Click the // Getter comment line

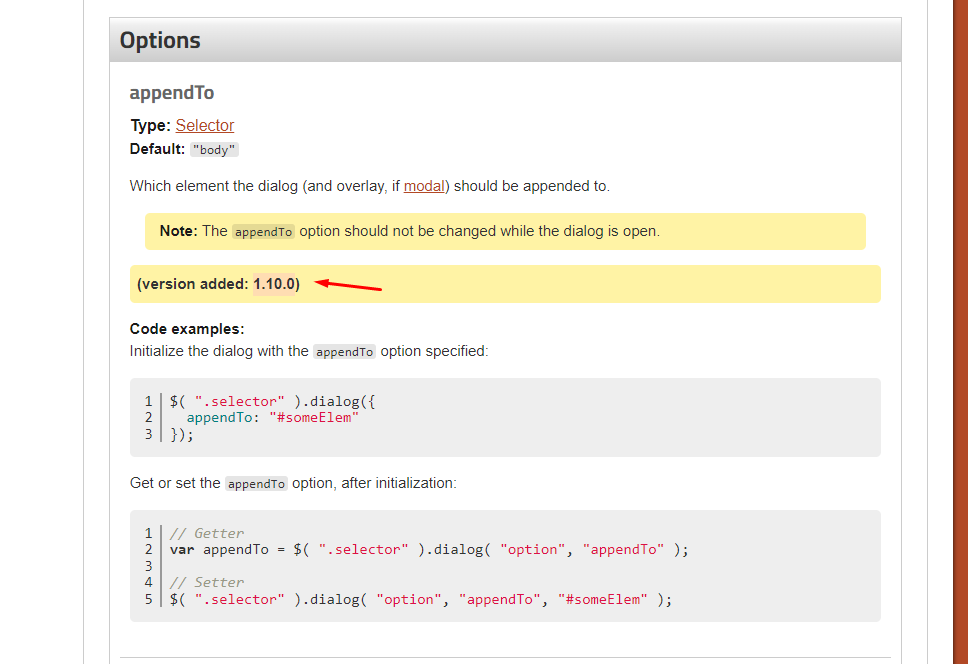click(x=206, y=533)
